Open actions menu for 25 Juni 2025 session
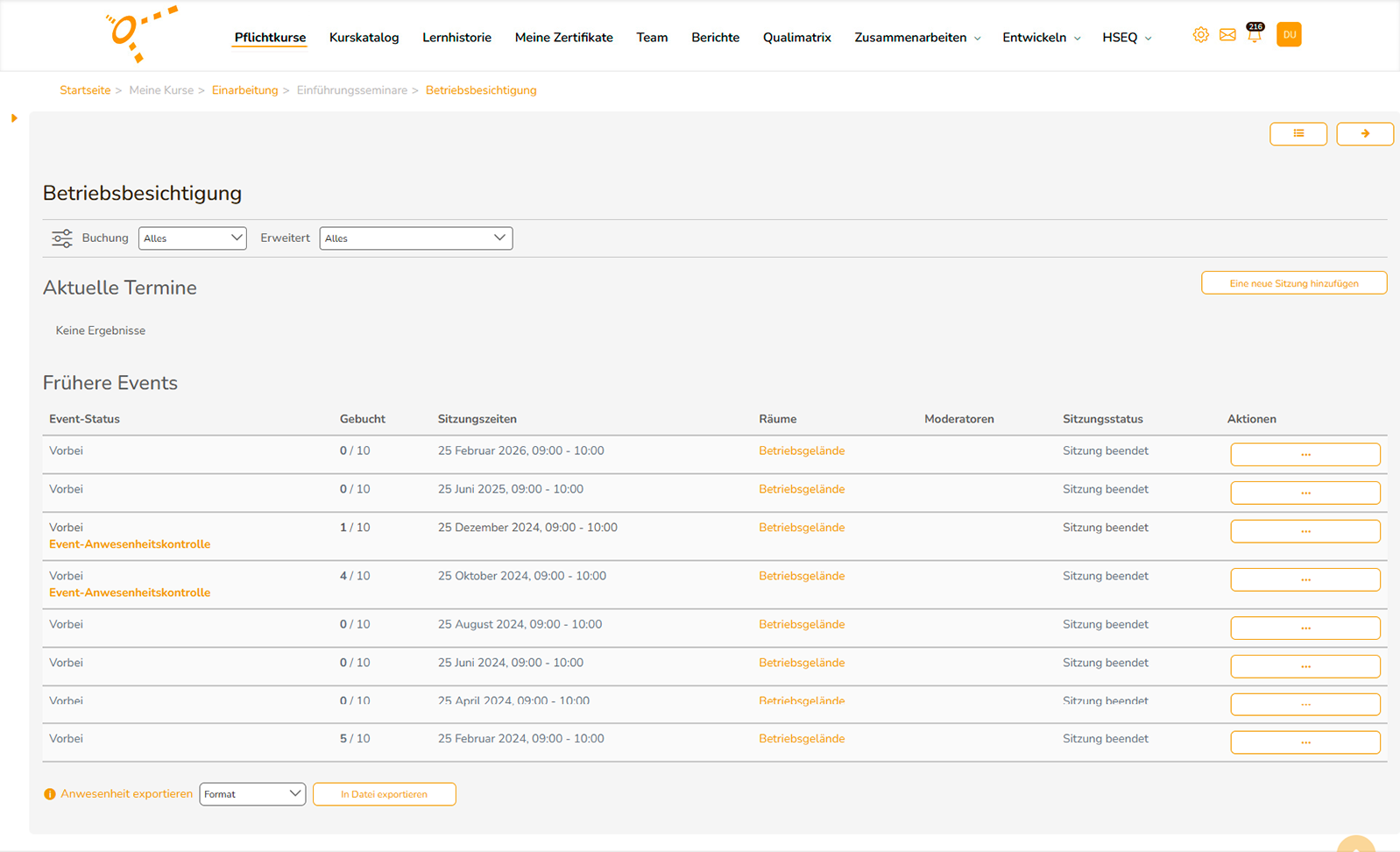 click(1305, 493)
